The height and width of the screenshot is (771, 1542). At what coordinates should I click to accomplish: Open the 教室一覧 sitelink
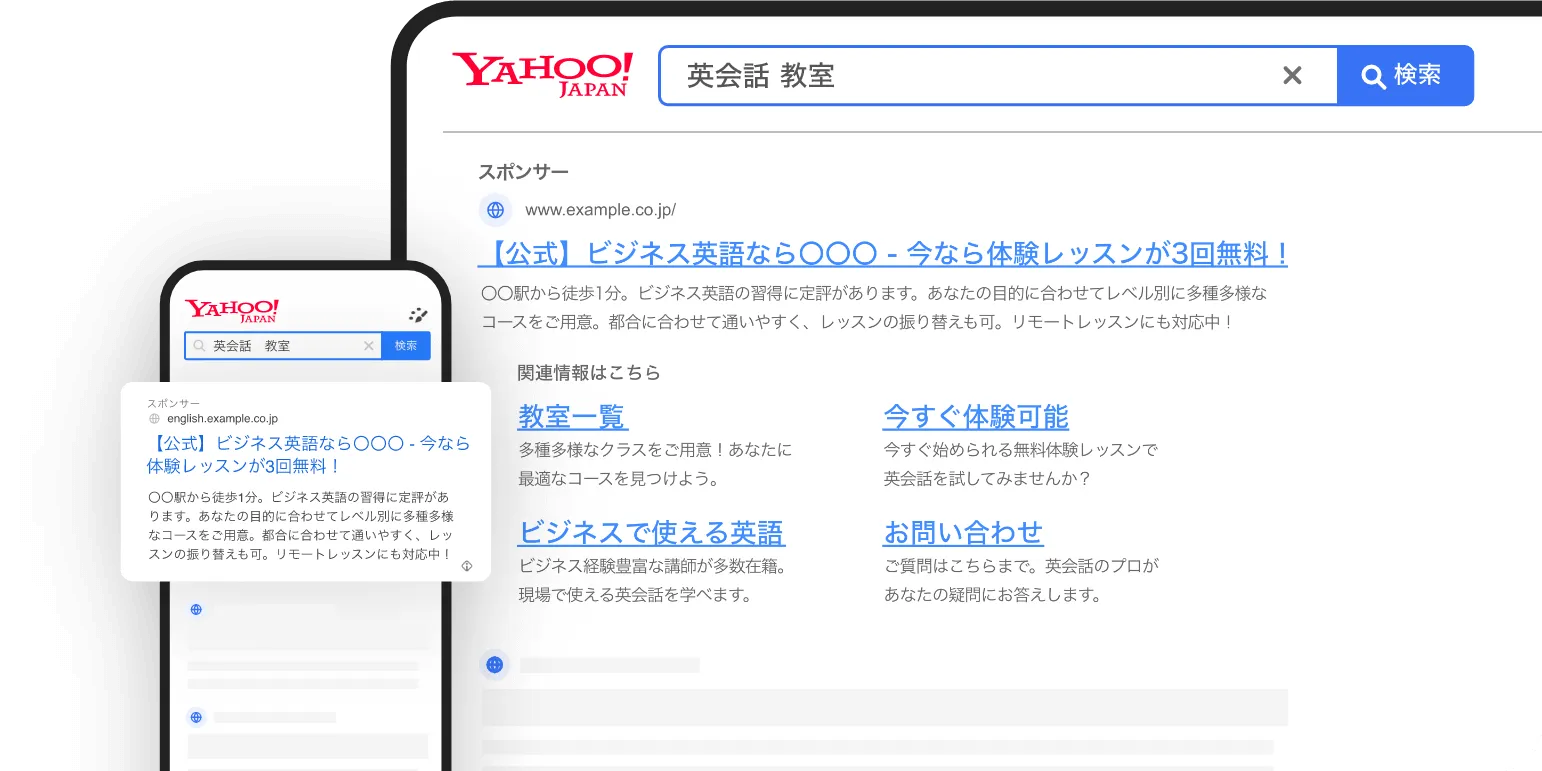[x=572, y=416]
